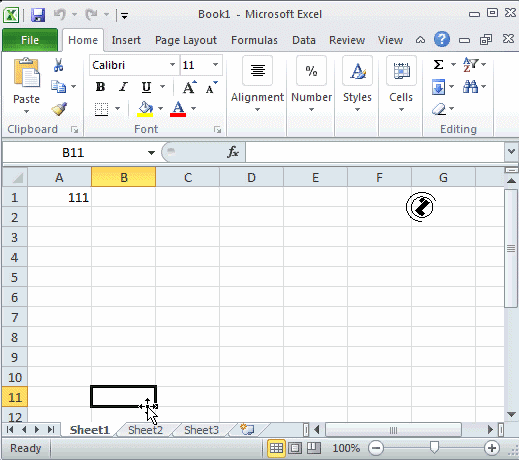Screen dimensions: 519x460
Task: Toggle Italic formatting
Action: coord(123,87)
